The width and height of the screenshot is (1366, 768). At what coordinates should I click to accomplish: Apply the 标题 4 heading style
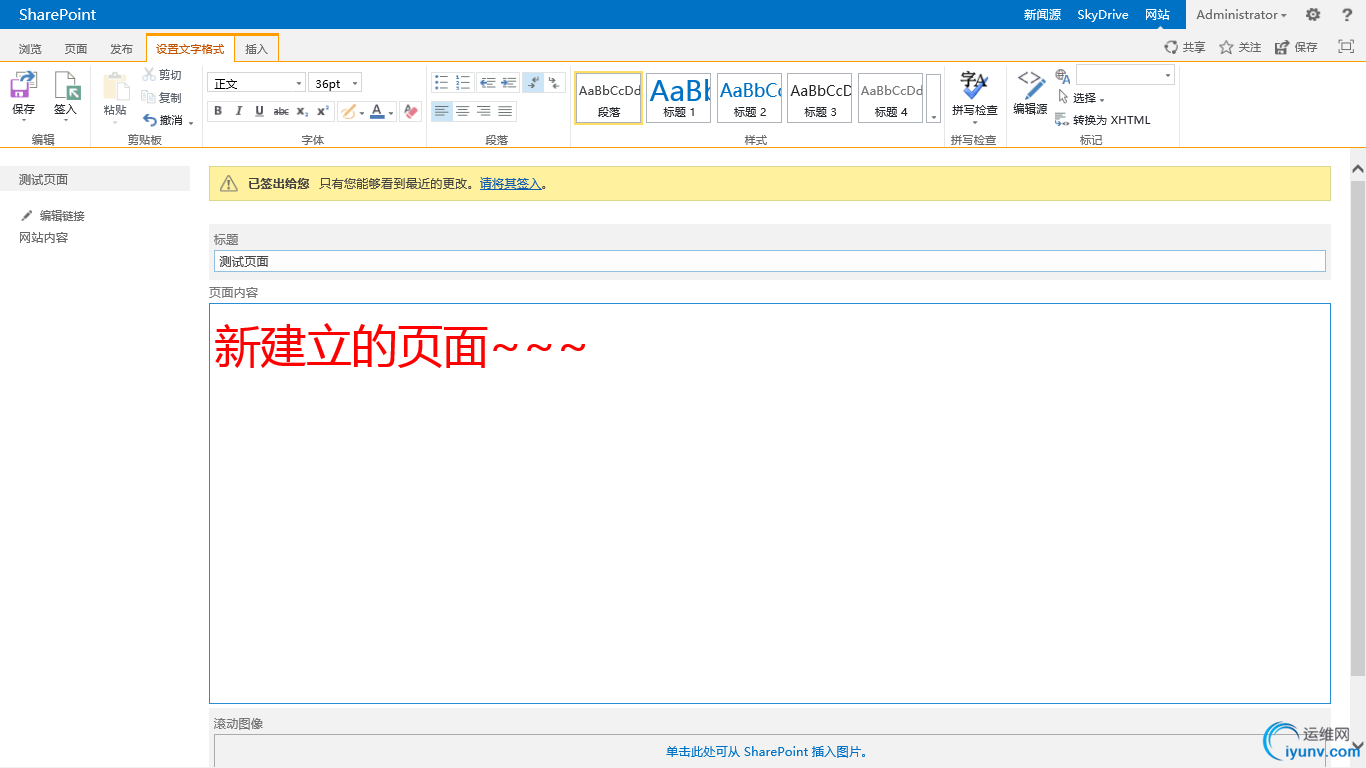pos(891,98)
